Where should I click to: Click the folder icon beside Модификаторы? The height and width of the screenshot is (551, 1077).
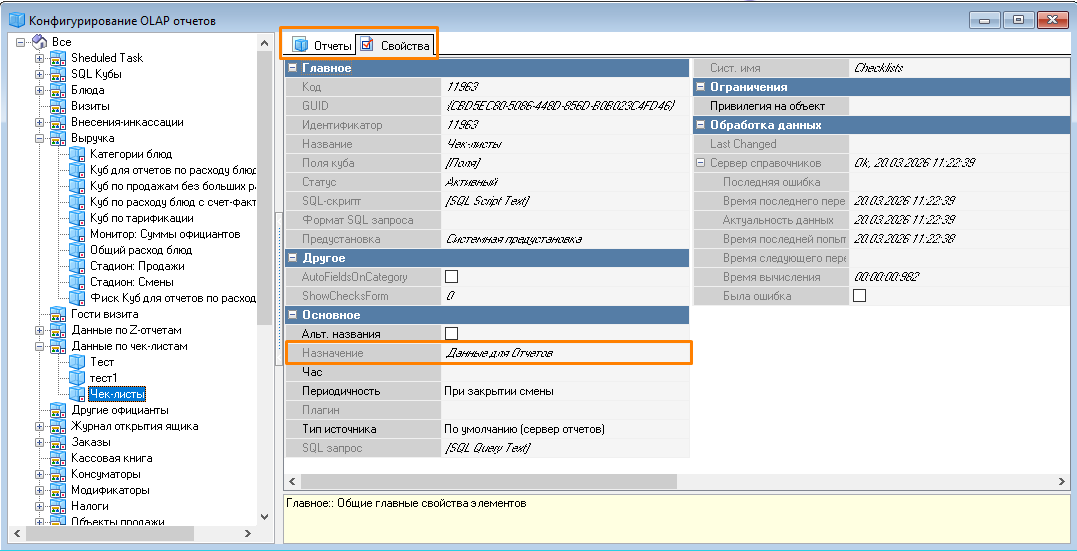[x=58, y=490]
